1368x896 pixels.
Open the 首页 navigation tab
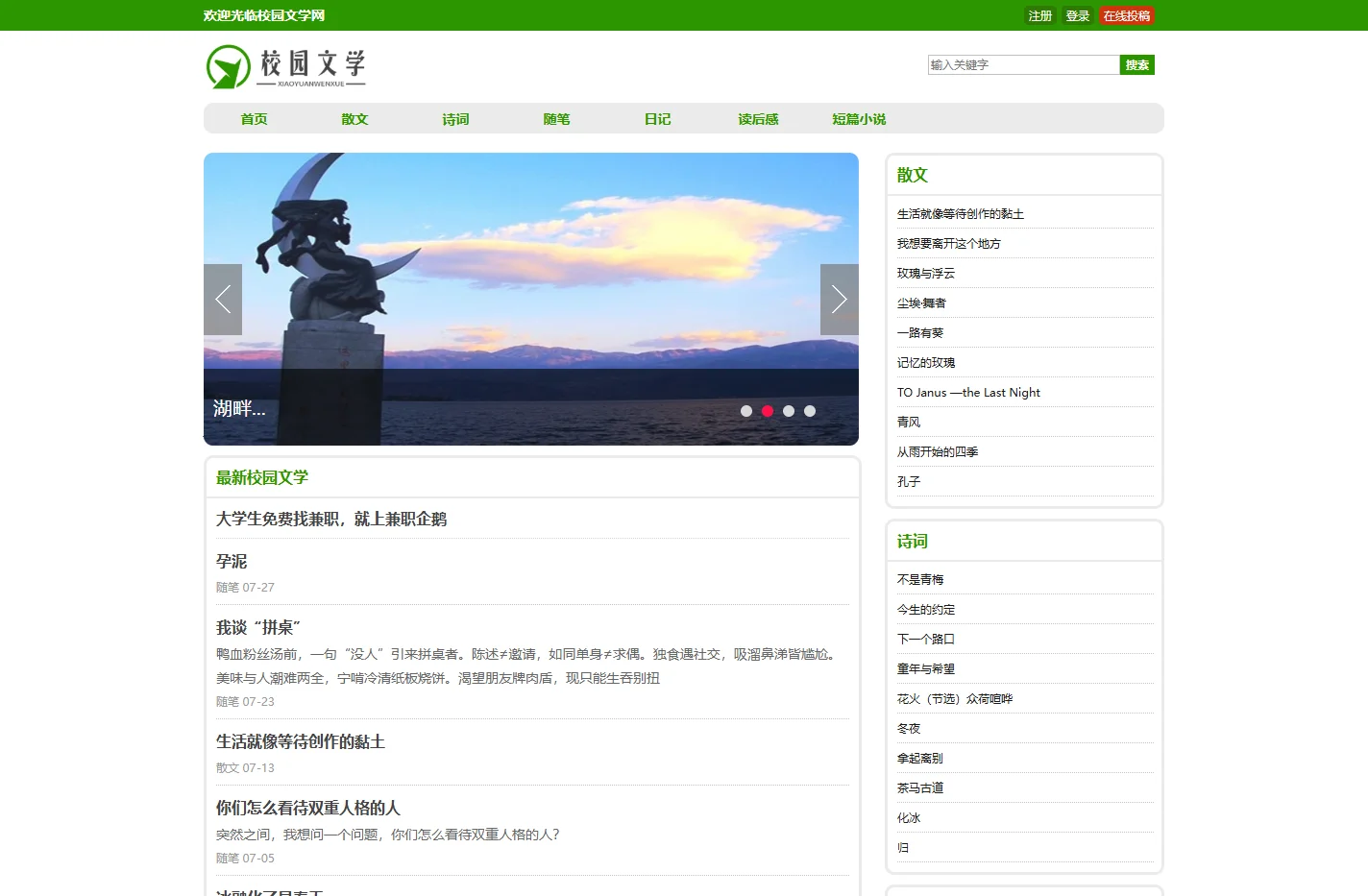tap(255, 119)
